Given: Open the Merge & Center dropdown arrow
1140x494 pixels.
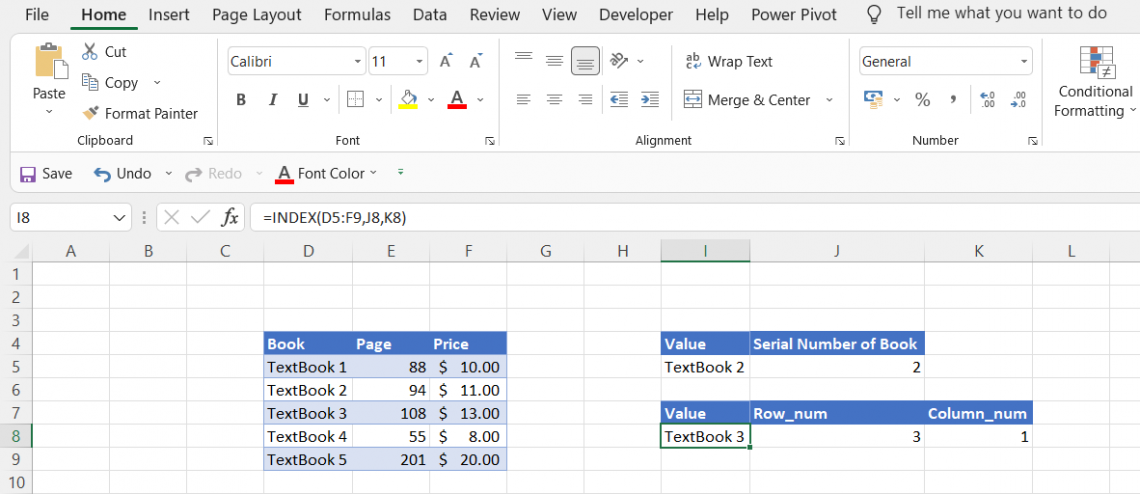Looking at the screenshot, I should coord(829,100).
